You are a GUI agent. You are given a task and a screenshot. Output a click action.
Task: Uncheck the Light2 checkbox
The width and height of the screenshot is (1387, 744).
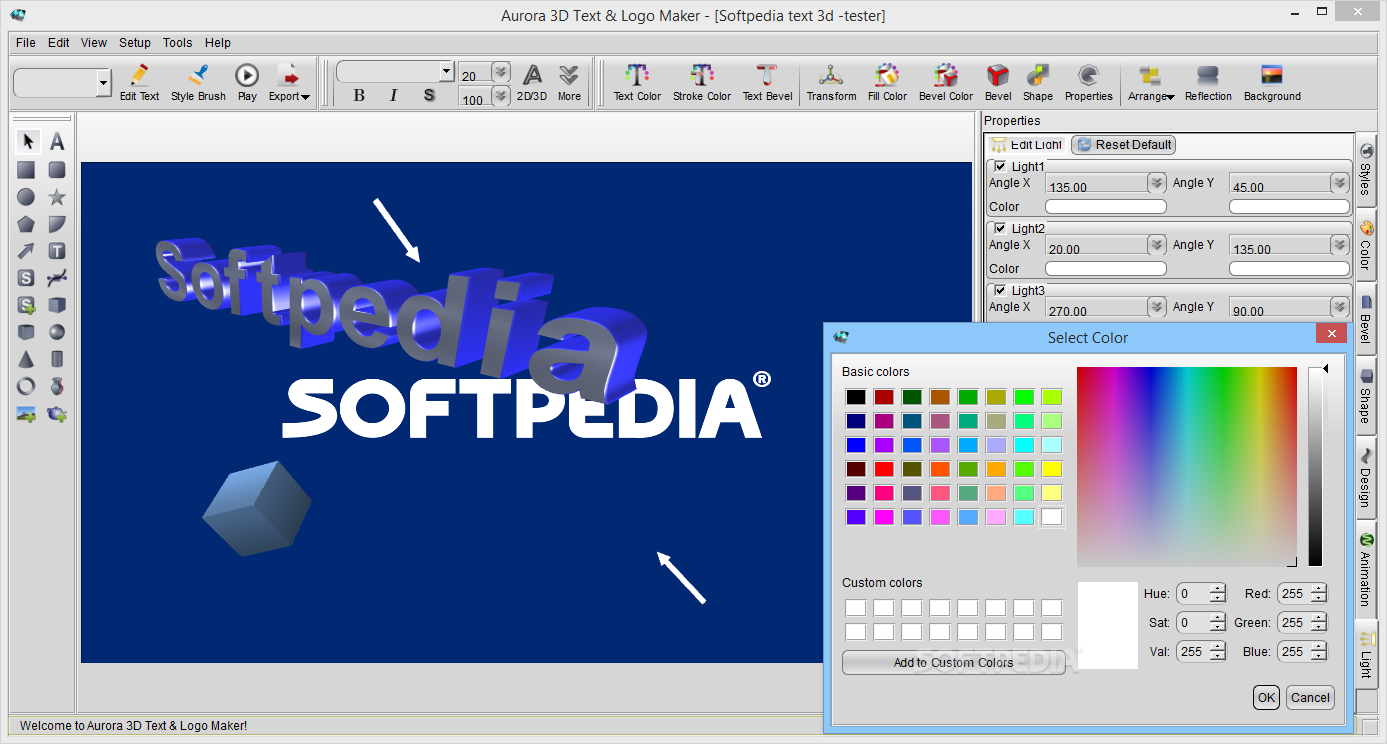click(x=1001, y=228)
